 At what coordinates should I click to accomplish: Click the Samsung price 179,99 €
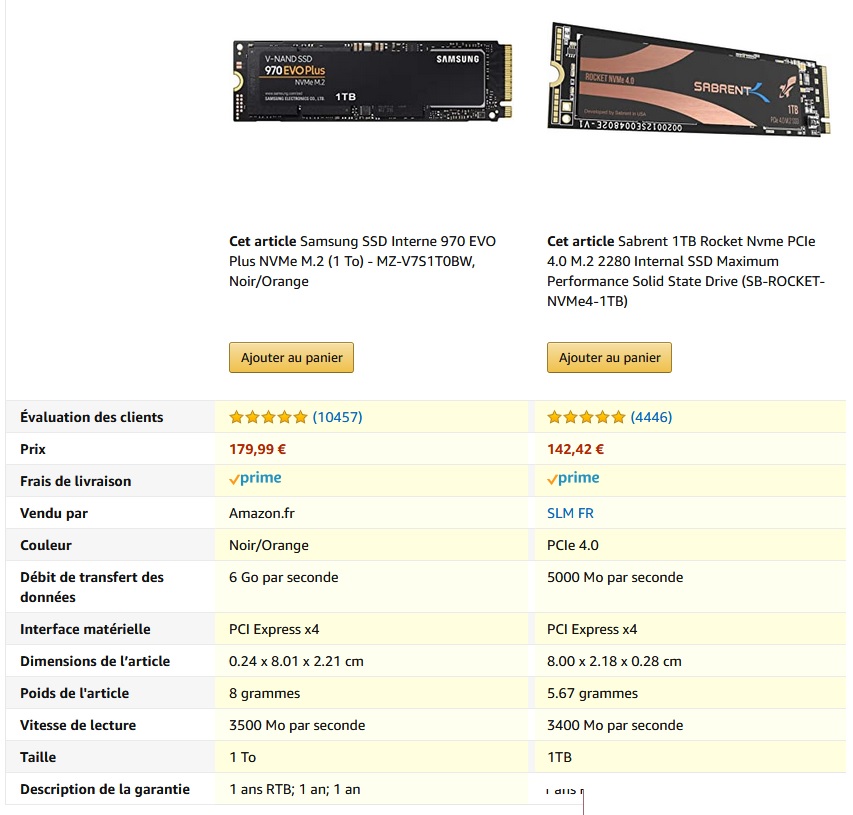click(x=257, y=449)
